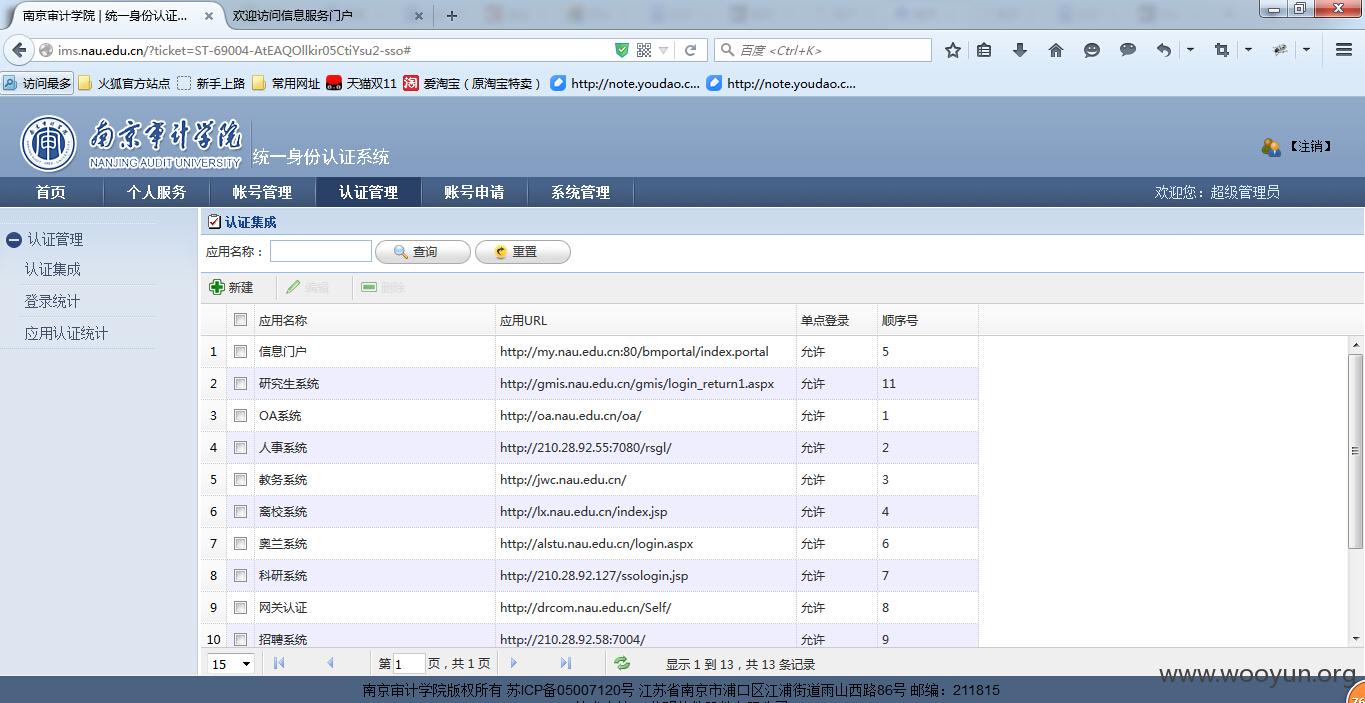Reload the page with the refresh icon
Screen dimensions: 1365x703
click(690, 50)
